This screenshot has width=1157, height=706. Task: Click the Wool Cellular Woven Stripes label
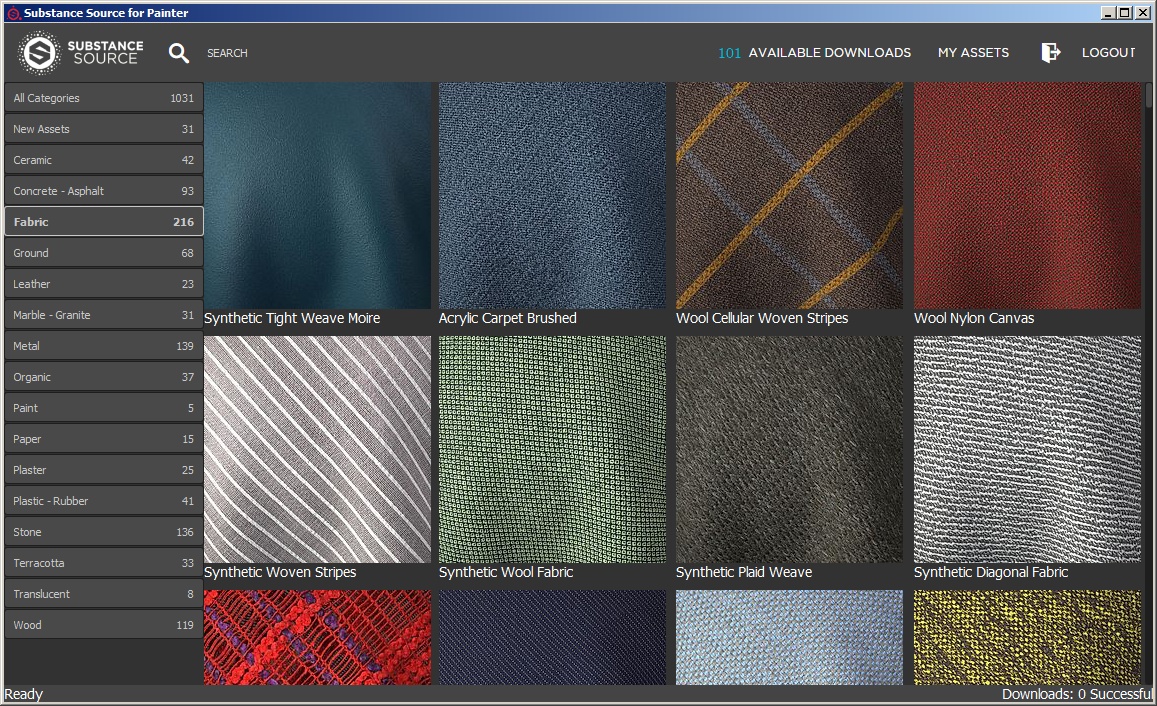tap(762, 318)
